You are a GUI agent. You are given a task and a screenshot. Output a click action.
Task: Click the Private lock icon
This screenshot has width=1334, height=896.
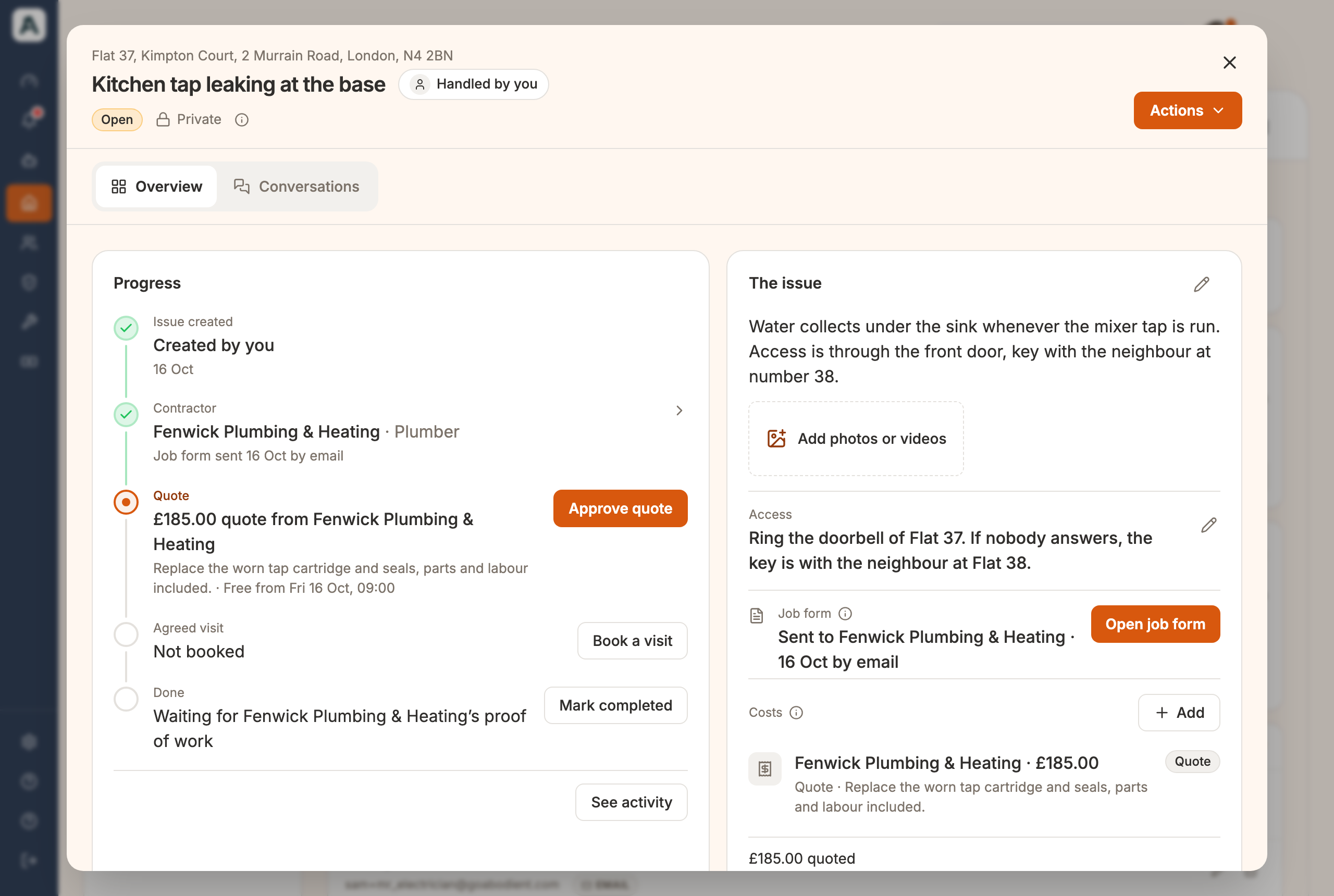(163, 119)
